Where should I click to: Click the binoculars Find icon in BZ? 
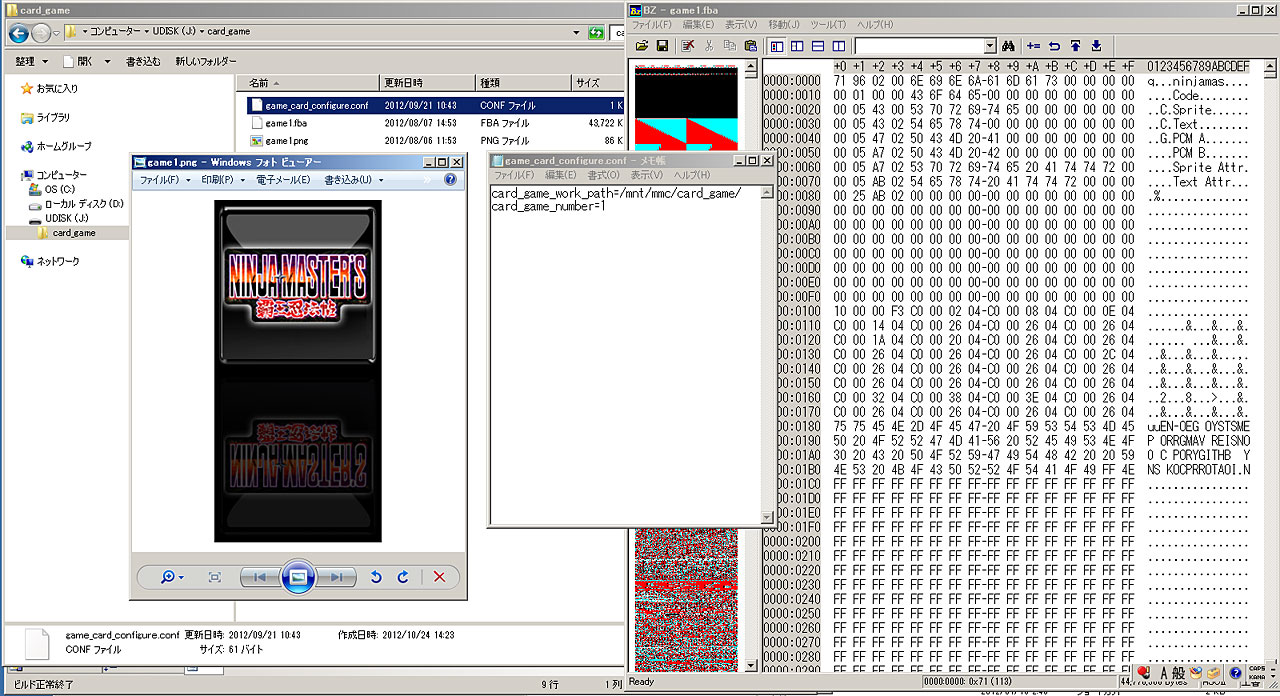1008,46
